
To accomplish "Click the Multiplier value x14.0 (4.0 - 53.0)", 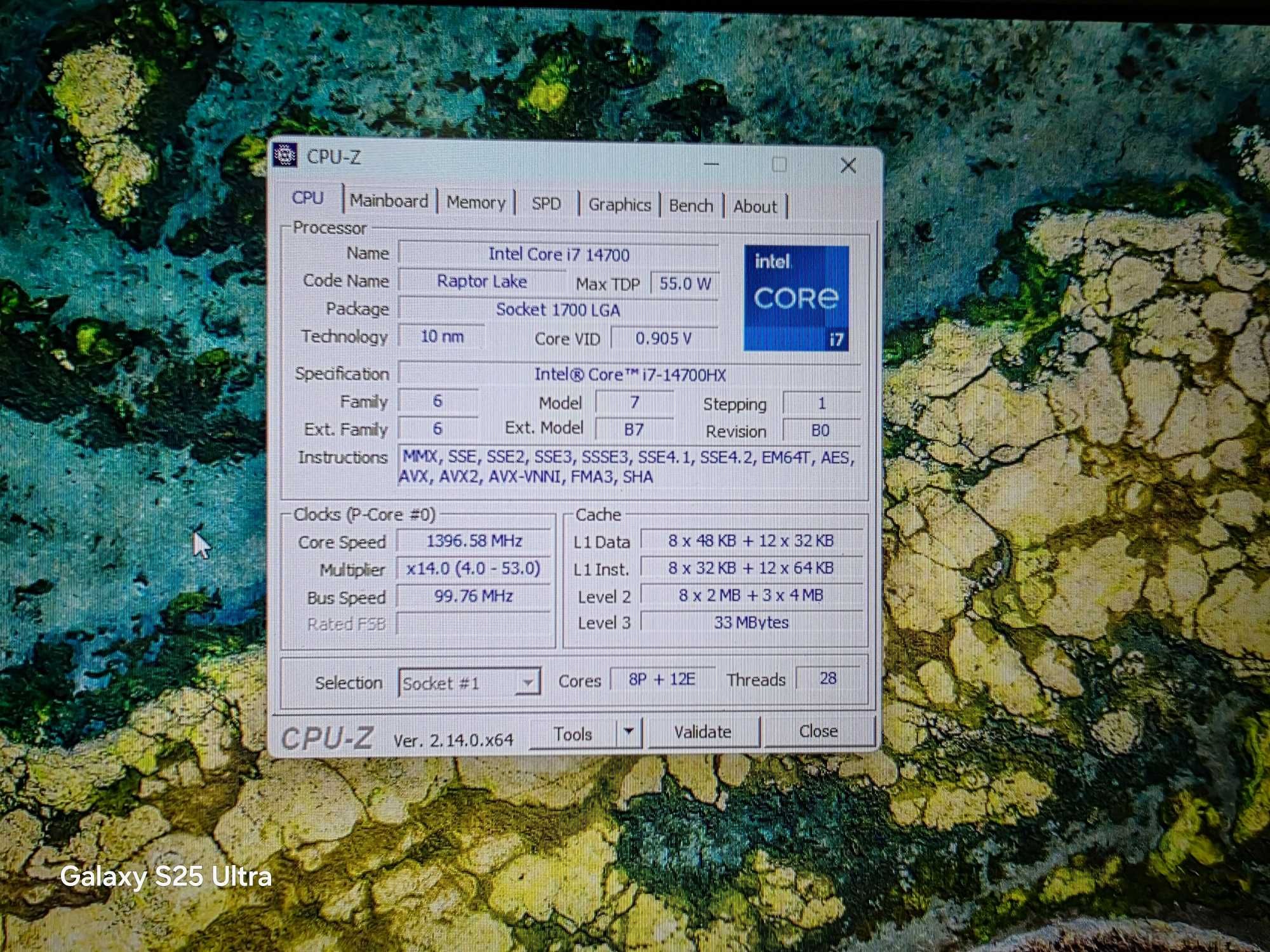I will (x=474, y=568).
